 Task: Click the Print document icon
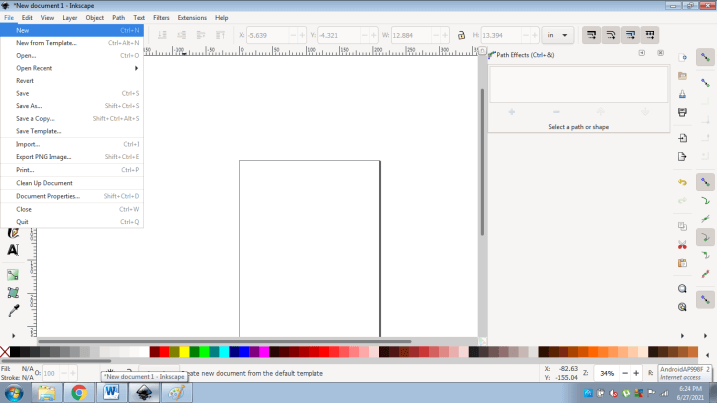pos(682,114)
